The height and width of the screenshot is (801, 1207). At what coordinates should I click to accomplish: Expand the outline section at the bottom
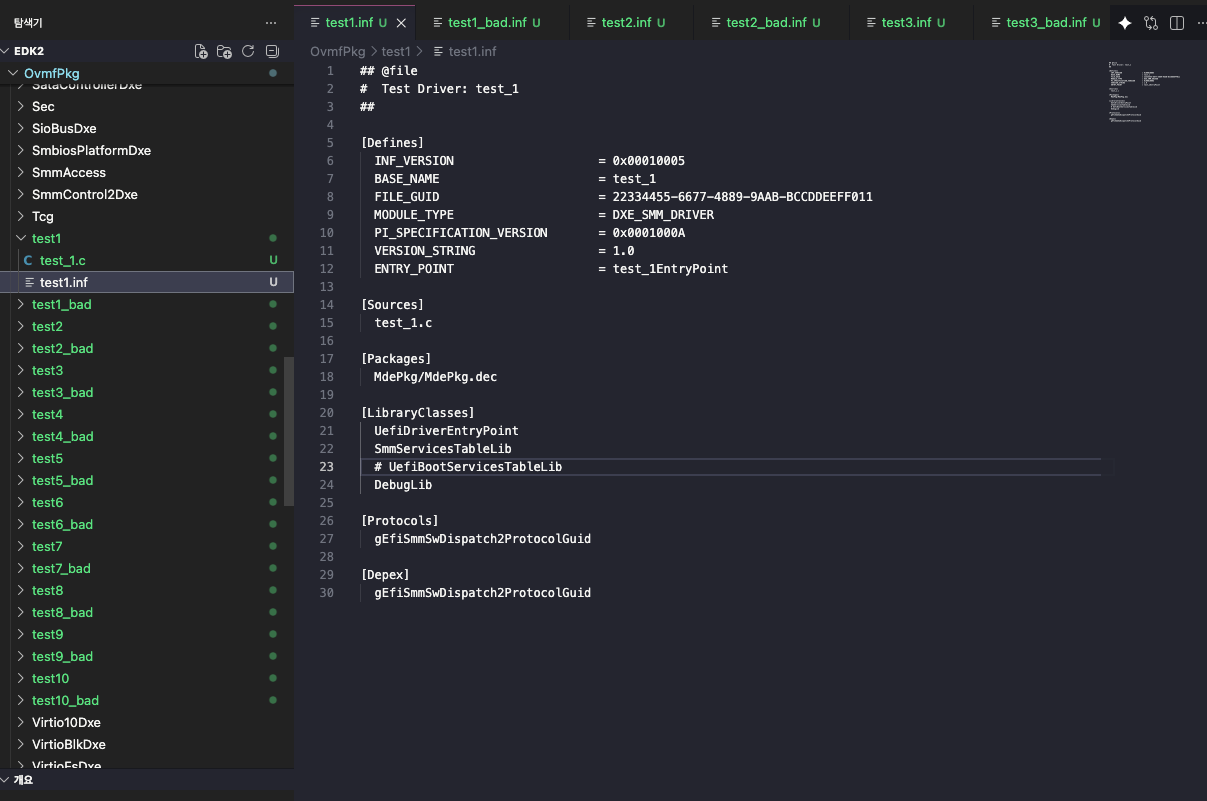tap(23, 780)
